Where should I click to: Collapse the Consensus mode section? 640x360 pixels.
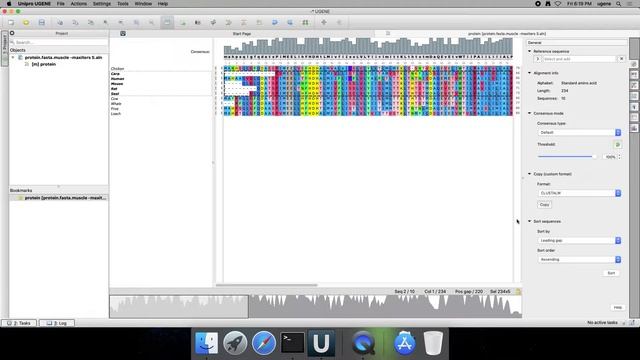click(530, 113)
